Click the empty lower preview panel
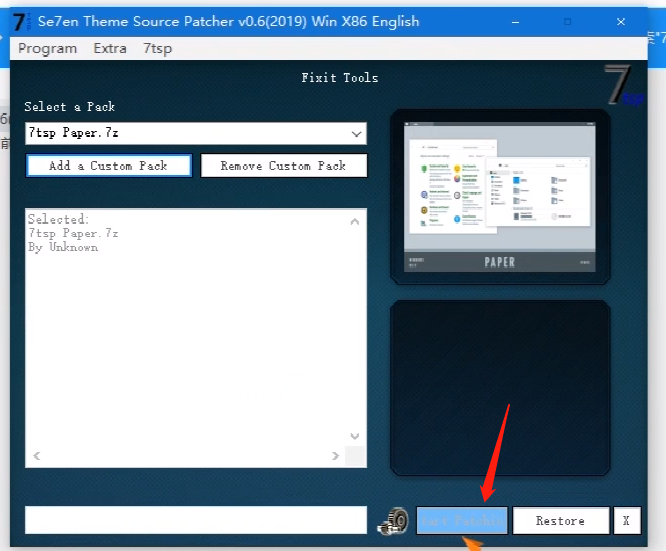This screenshot has height=551, width=666. (500, 388)
